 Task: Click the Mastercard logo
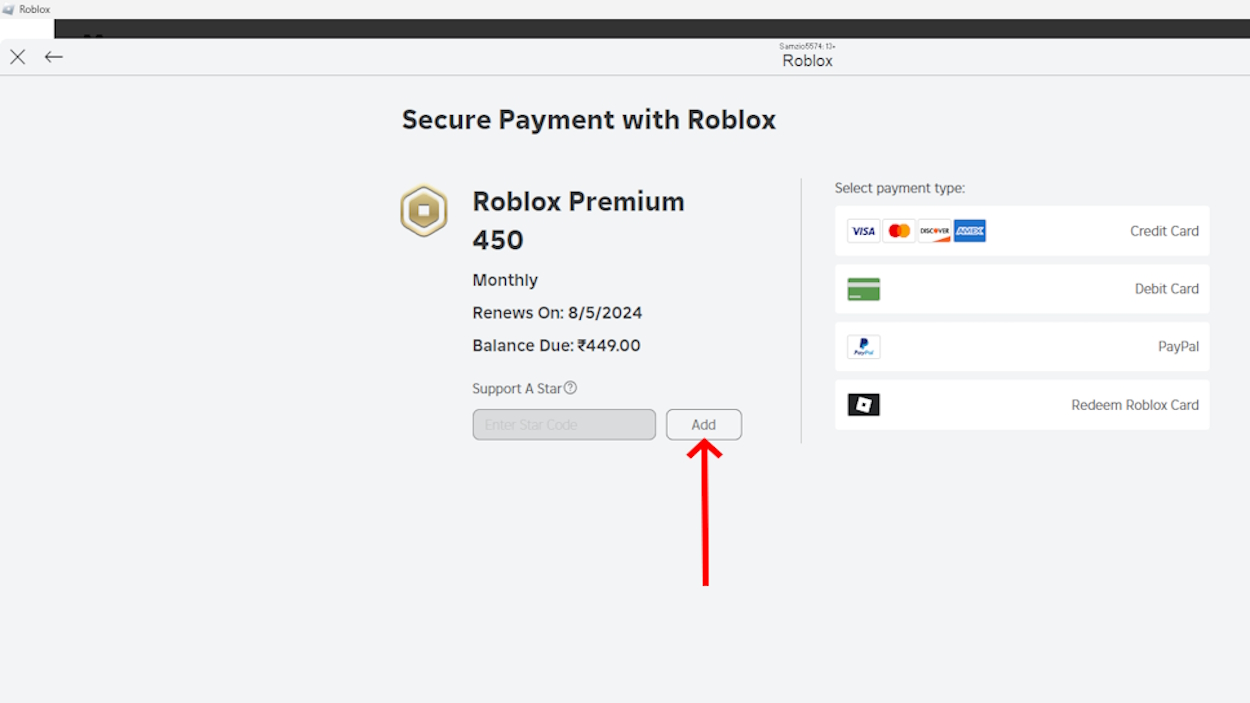899,231
